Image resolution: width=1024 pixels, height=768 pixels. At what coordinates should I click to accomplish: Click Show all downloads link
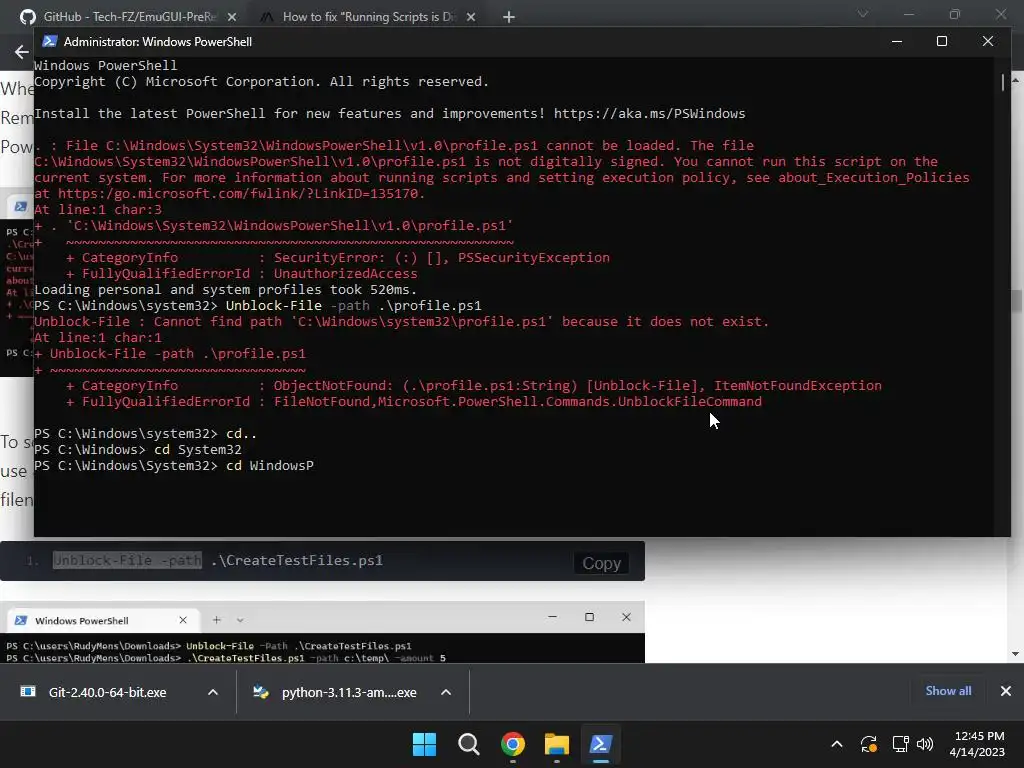click(x=948, y=691)
